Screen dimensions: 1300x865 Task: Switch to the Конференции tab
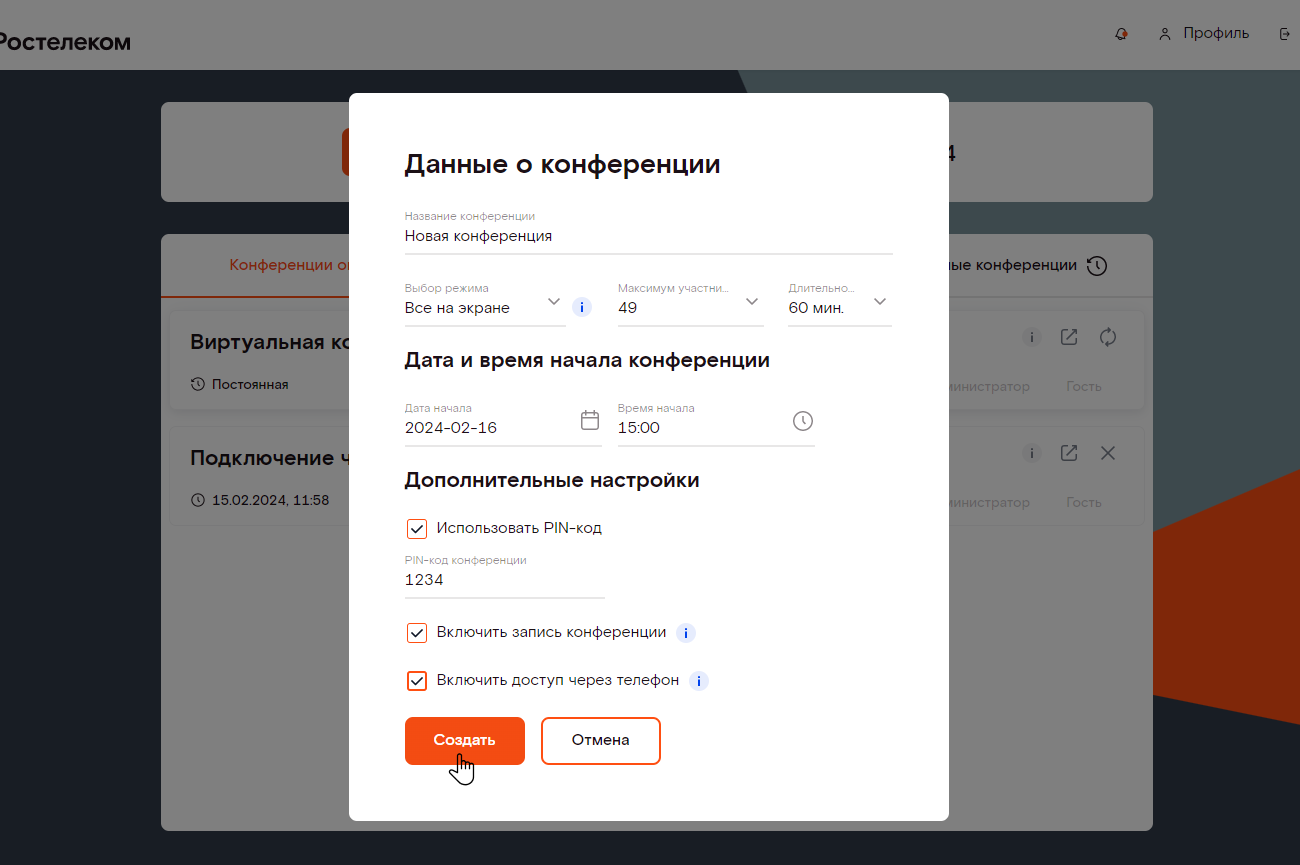click(x=290, y=265)
